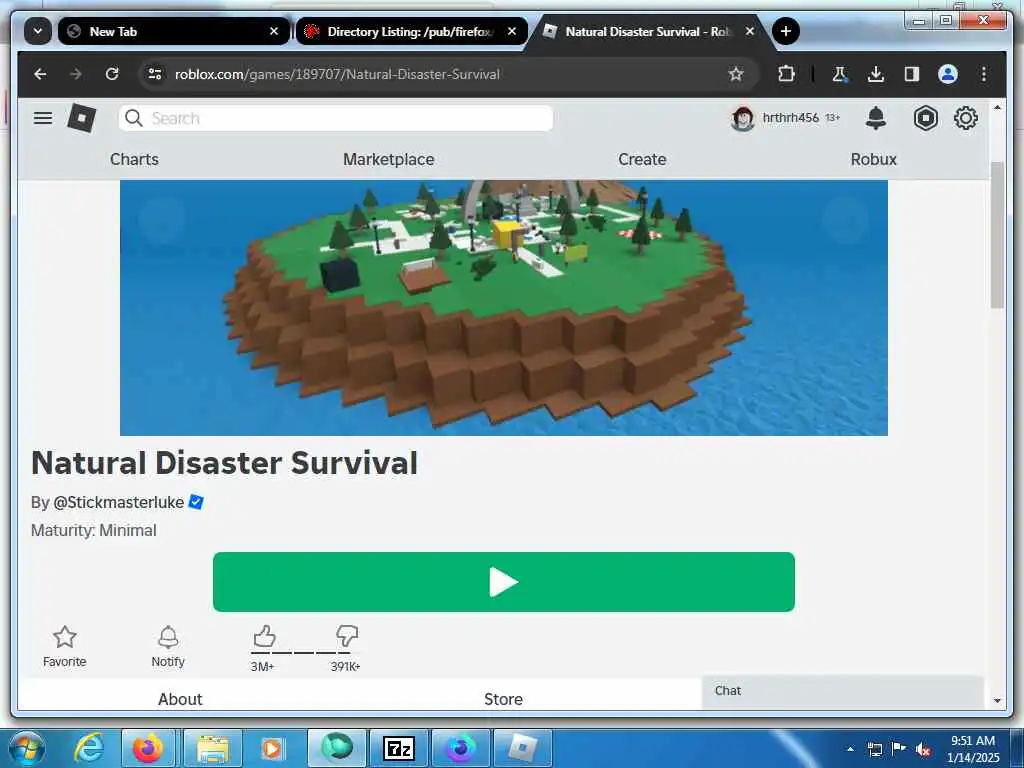This screenshot has width=1024, height=768.
Task: Switch to the Store tab
Action: click(503, 699)
